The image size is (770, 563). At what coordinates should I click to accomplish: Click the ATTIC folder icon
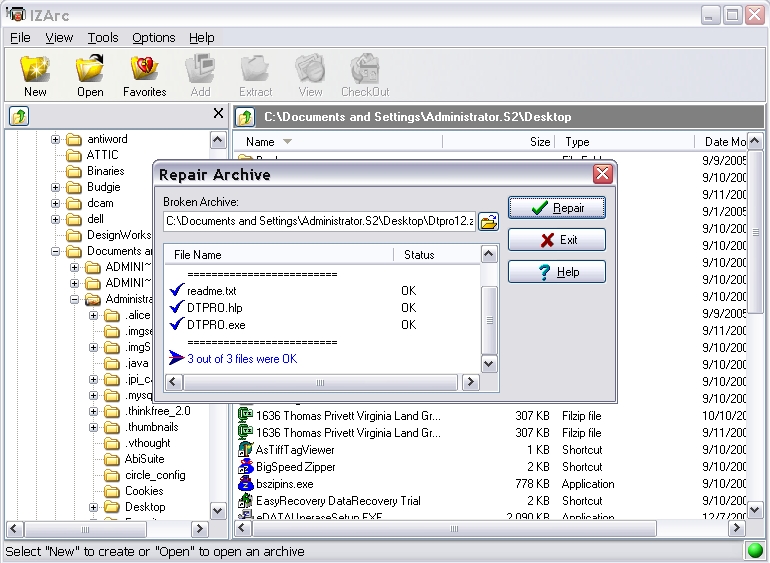coord(74,155)
